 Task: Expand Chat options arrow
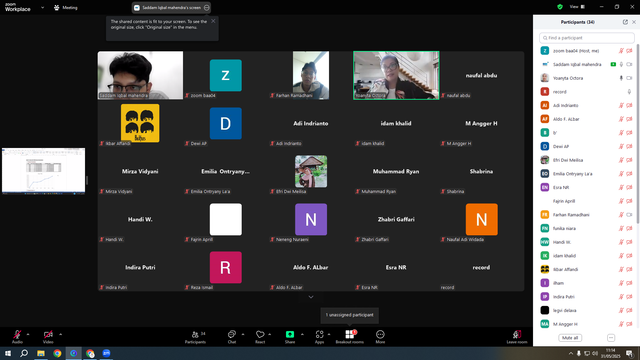(243, 334)
